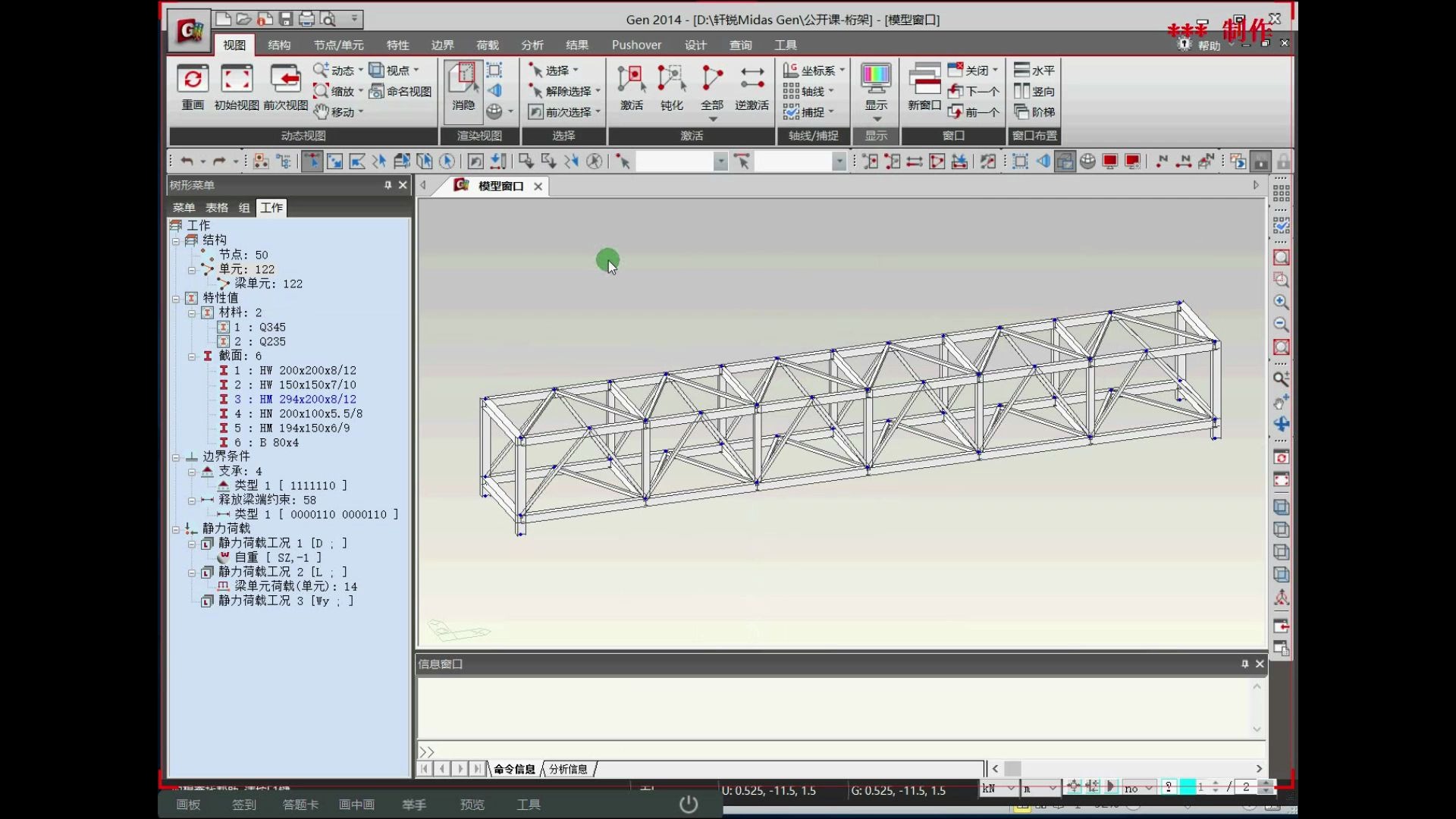Toggle the 捕捉 snap option
Viewport: 1456px width, 819px height.
(x=807, y=112)
